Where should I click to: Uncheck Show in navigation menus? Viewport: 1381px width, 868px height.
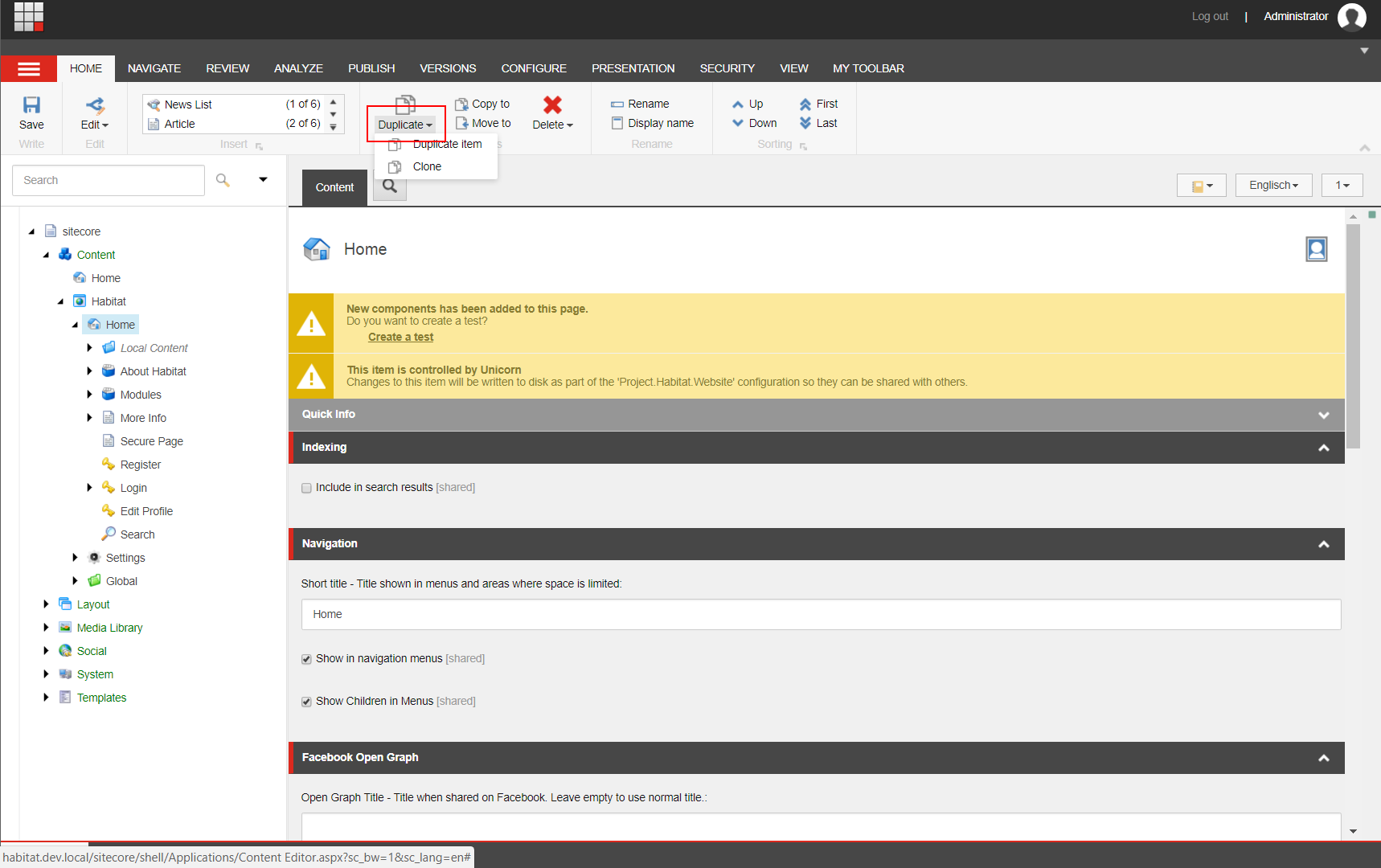click(306, 659)
